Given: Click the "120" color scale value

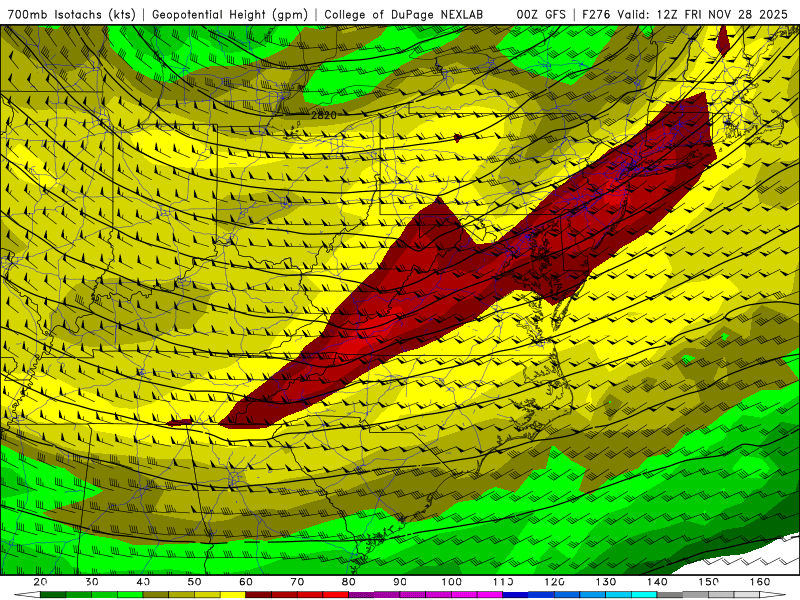Looking at the screenshot, I should pos(555,582).
